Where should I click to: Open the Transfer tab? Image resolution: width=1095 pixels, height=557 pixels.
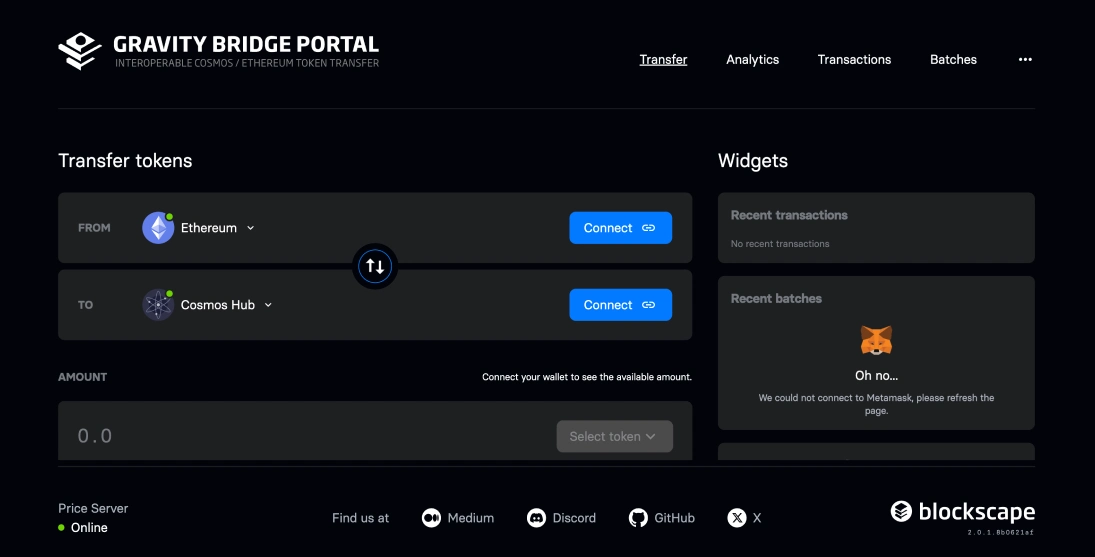[663, 59]
